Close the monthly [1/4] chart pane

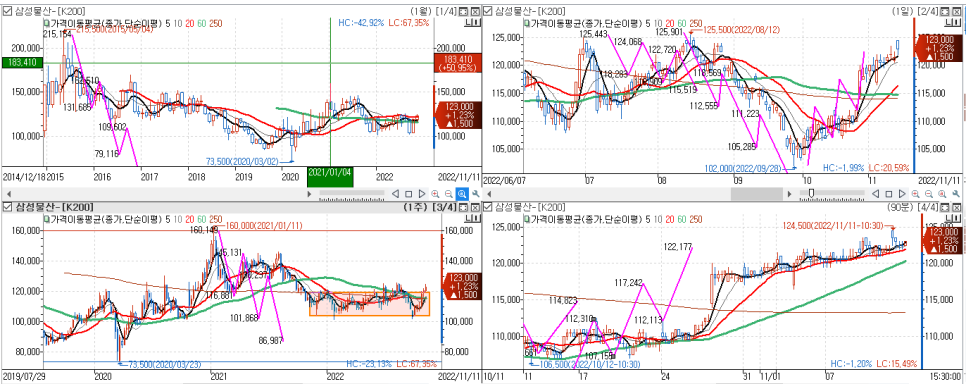coord(475,11)
